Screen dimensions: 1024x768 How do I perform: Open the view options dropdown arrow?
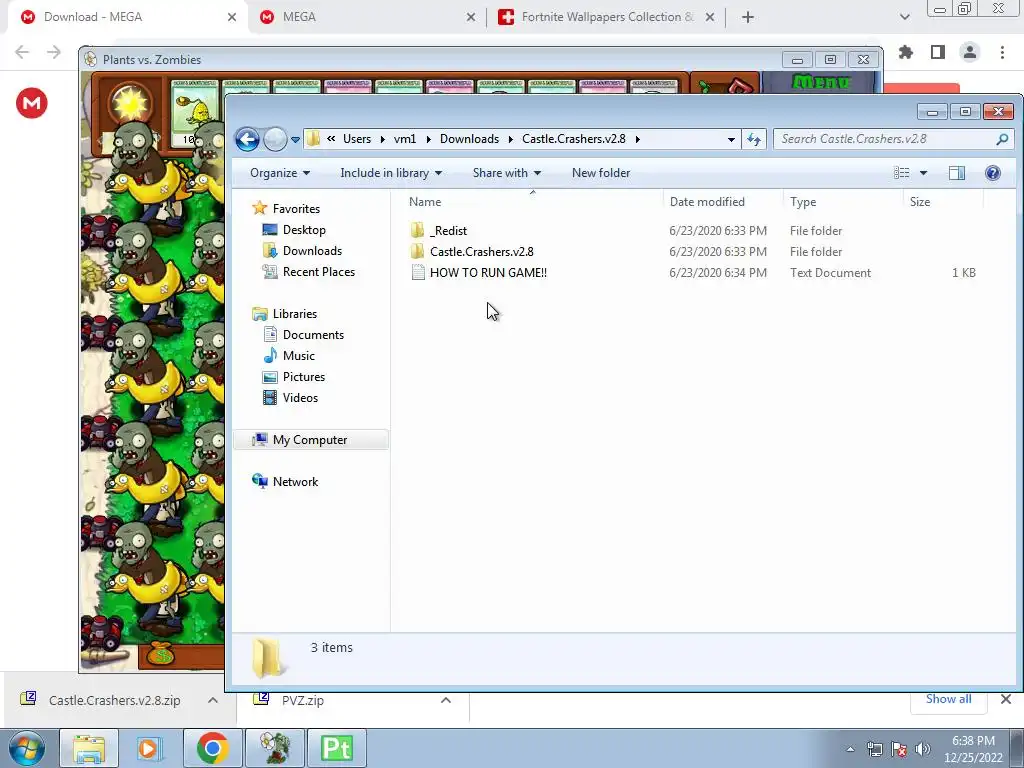point(923,173)
